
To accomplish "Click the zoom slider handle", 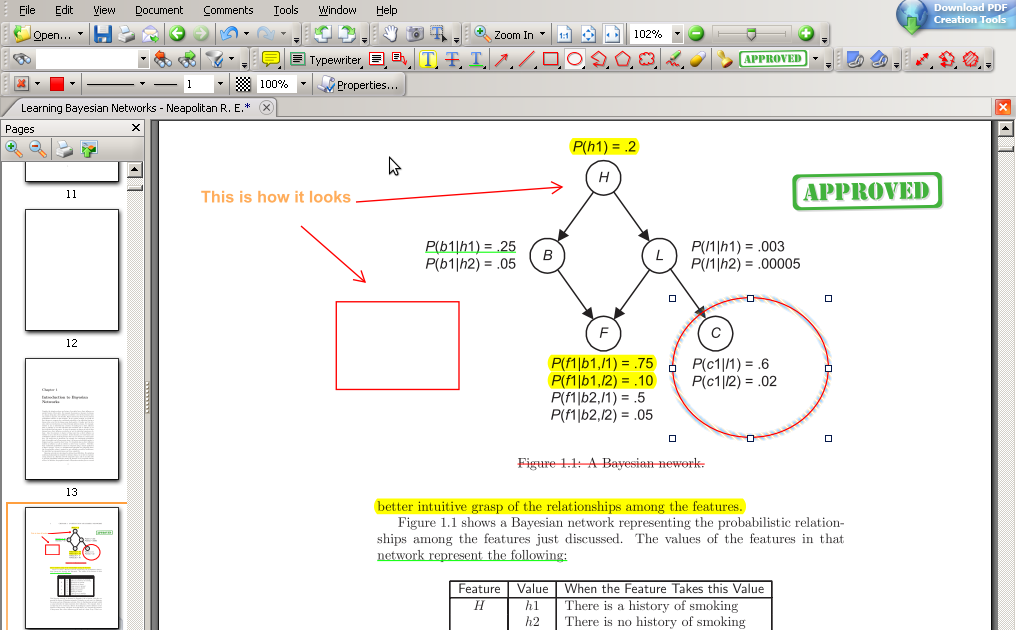I will click(x=752, y=34).
